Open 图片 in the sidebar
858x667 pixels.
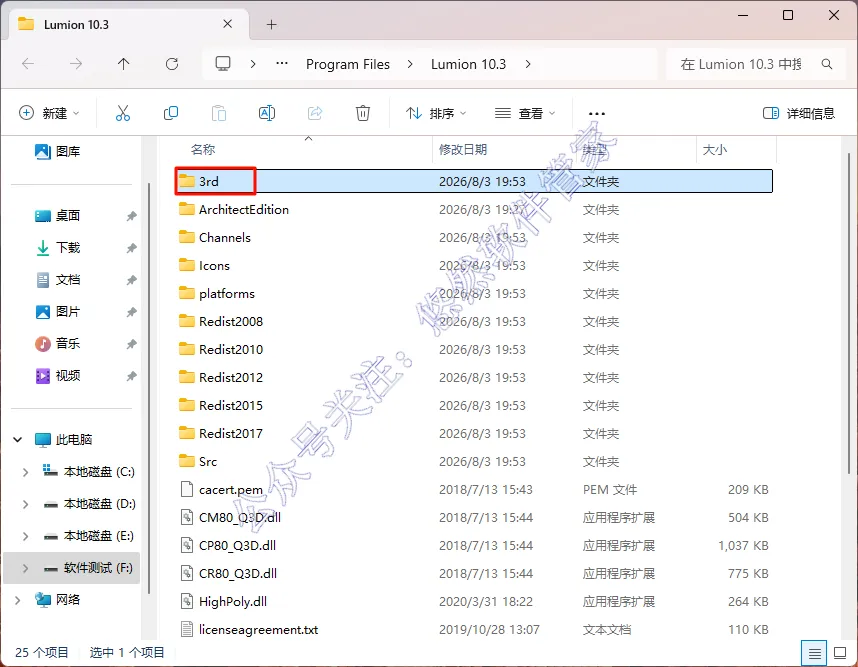click(x=57, y=312)
